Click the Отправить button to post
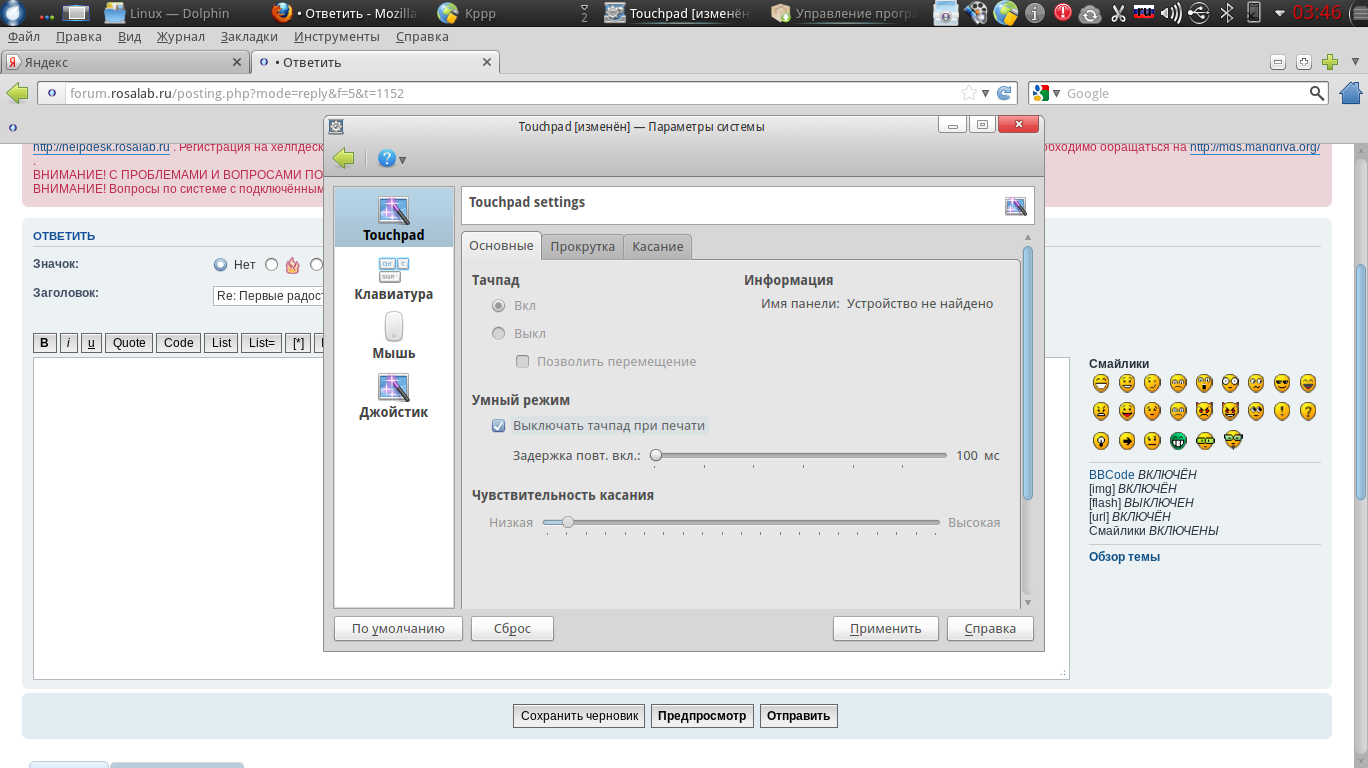Image resolution: width=1368 pixels, height=768 pixels. tap(799, 716)
